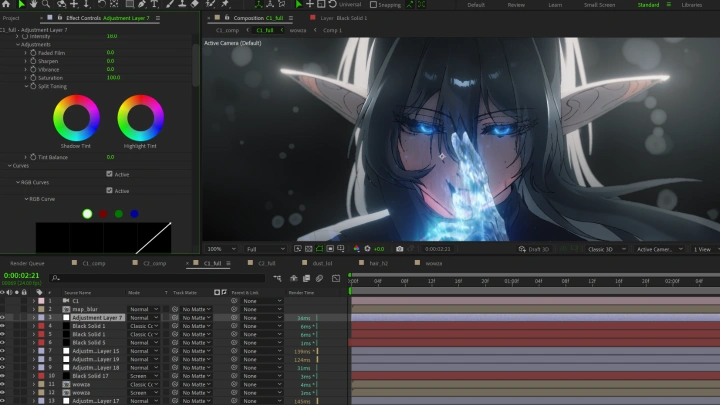Show the map_blur layer with eye column
The width and height of the screenshot is (720, 405).
pos(2,309)
